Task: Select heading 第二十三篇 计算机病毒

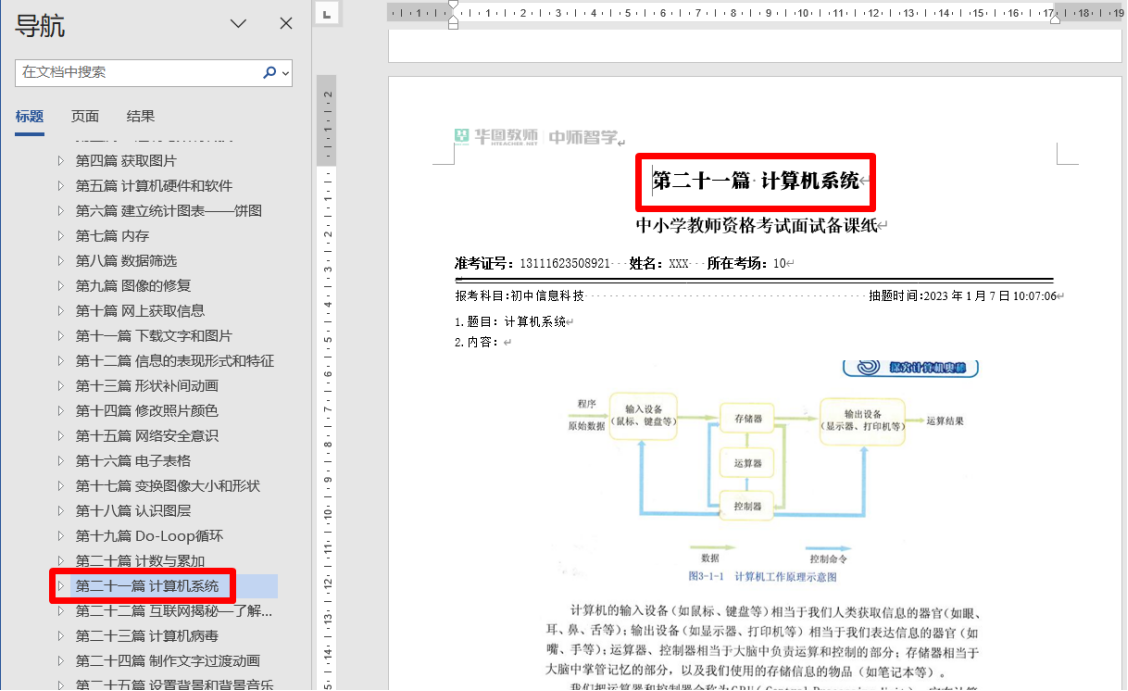Action: [147, 636]
